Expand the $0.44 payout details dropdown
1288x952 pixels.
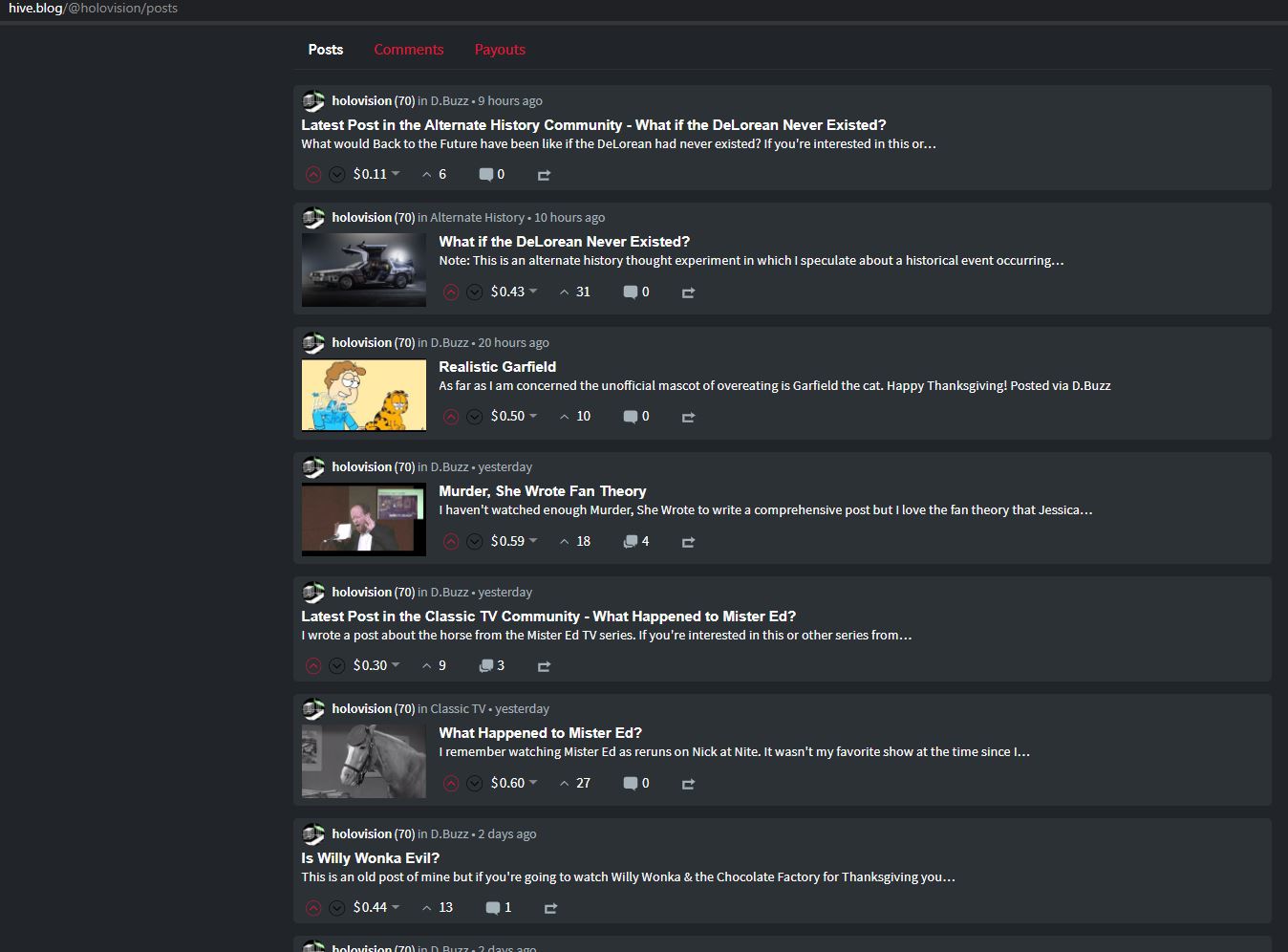pyautogui.click(x=376, y=907)
